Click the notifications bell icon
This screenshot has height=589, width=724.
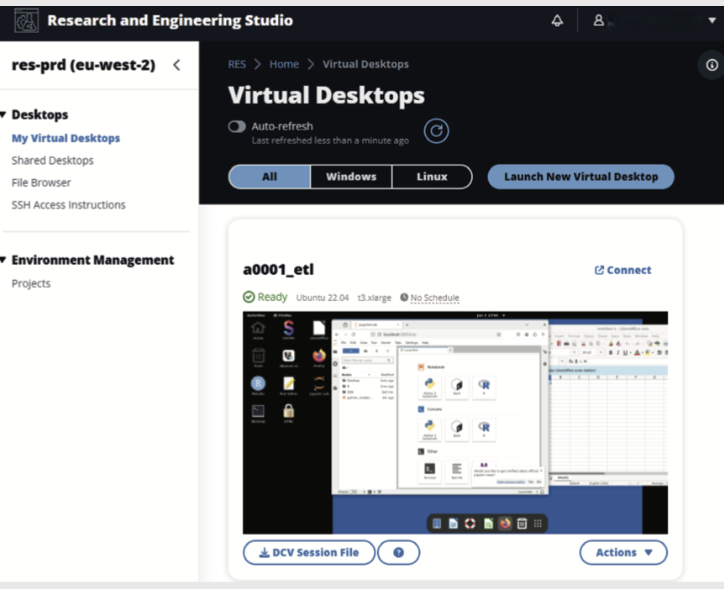557,20
